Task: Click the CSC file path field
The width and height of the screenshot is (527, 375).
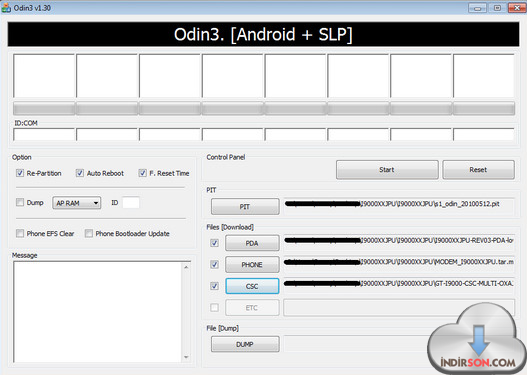Action: tap(399, 286)
